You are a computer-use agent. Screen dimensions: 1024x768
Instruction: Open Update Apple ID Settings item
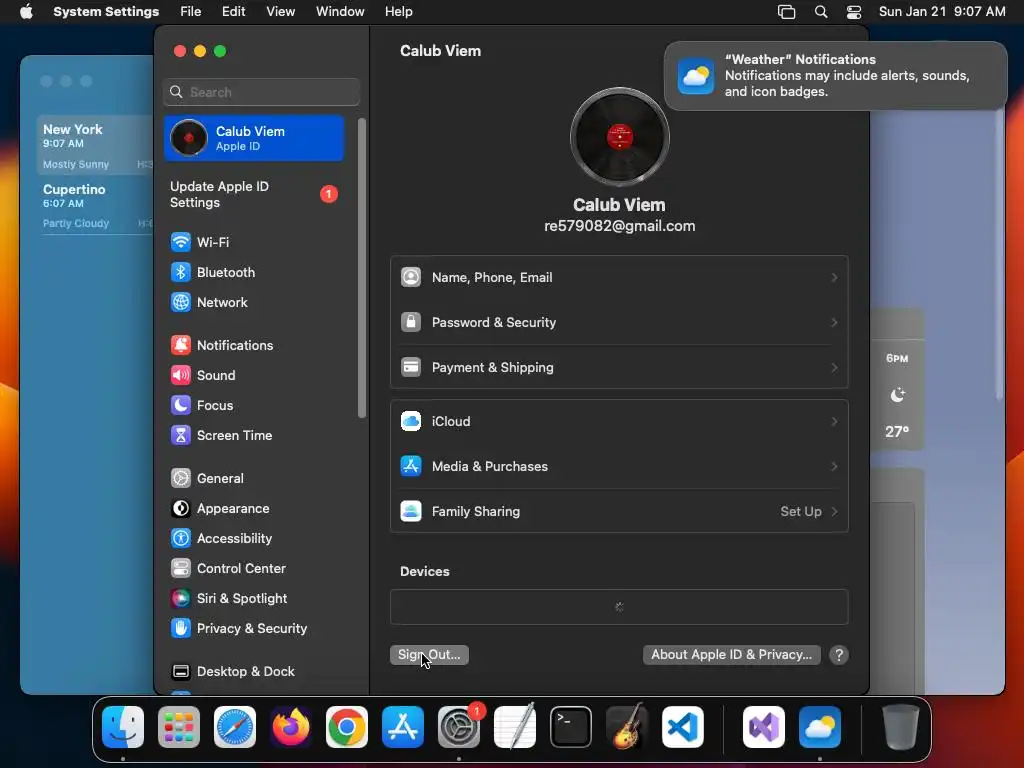pyautogui.click(x=255, y=195)
